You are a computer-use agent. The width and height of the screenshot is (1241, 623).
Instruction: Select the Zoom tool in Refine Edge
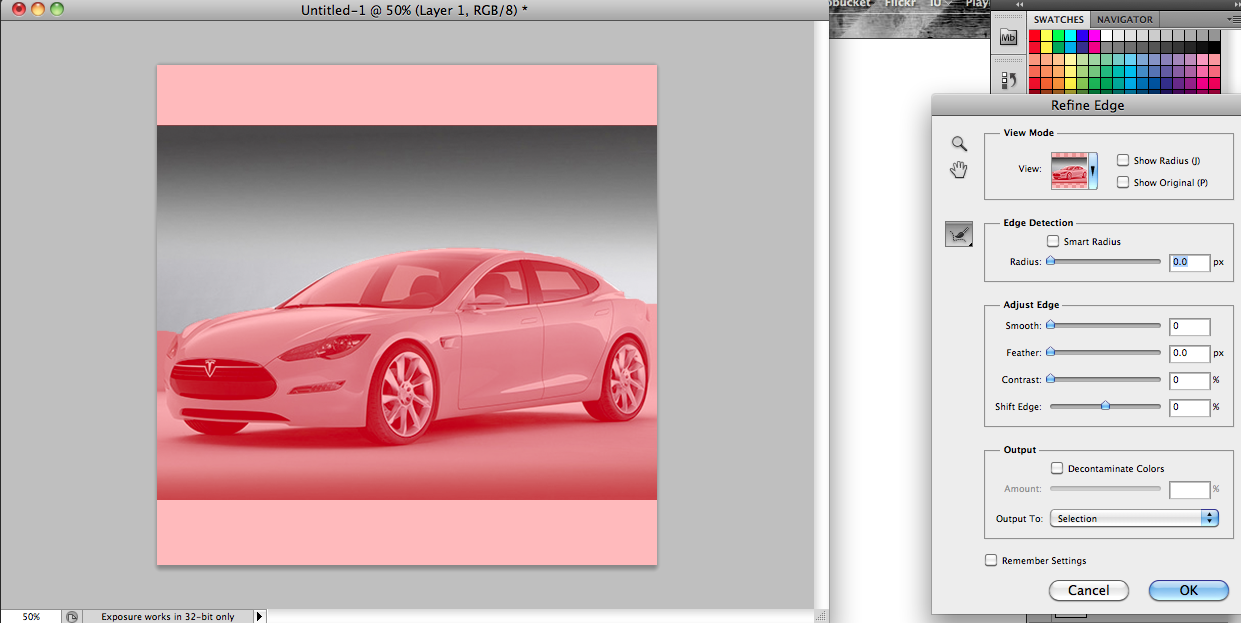959,144
